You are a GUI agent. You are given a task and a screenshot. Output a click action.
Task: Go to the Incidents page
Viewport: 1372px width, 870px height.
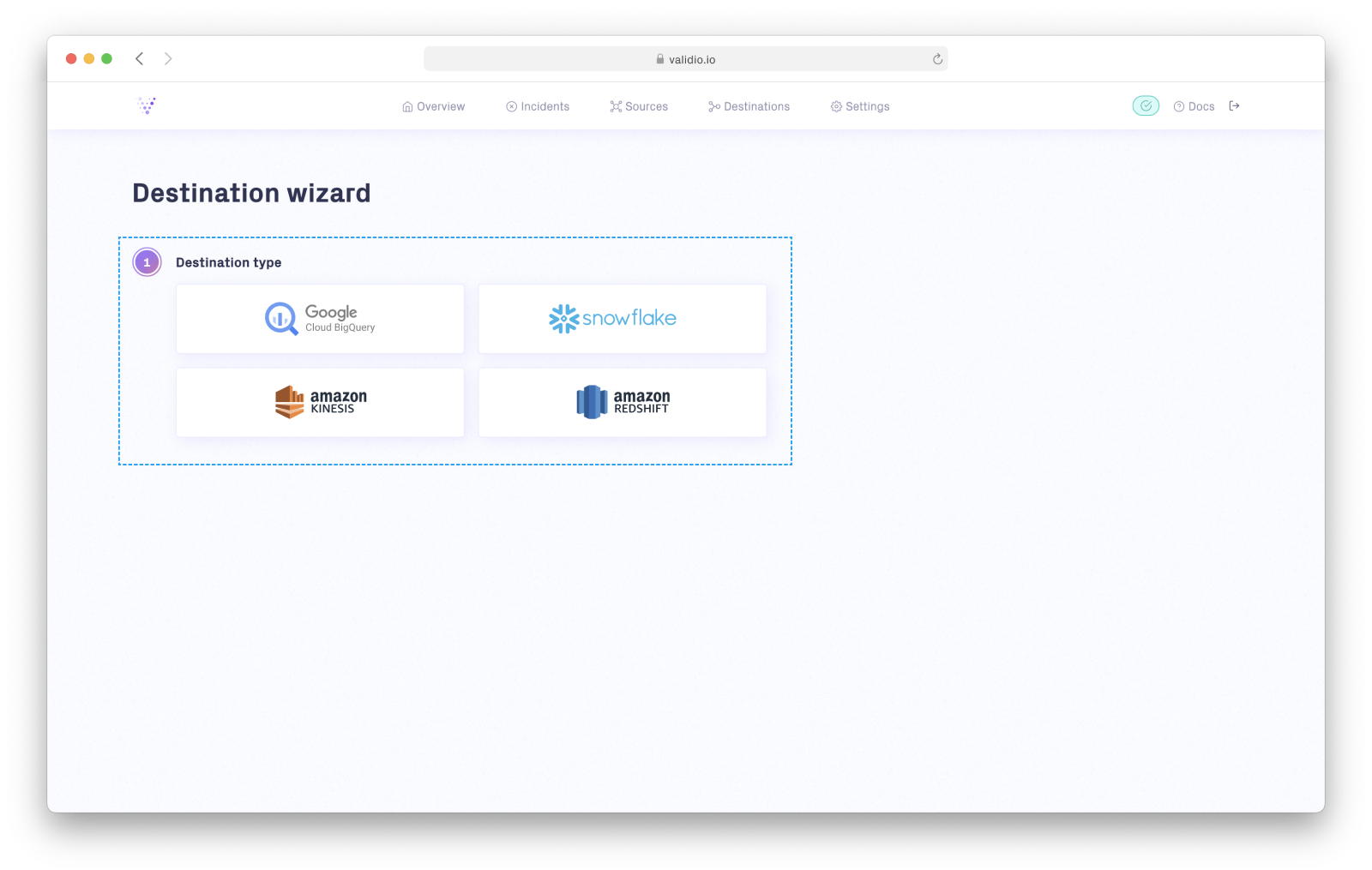tap(538, 106)
